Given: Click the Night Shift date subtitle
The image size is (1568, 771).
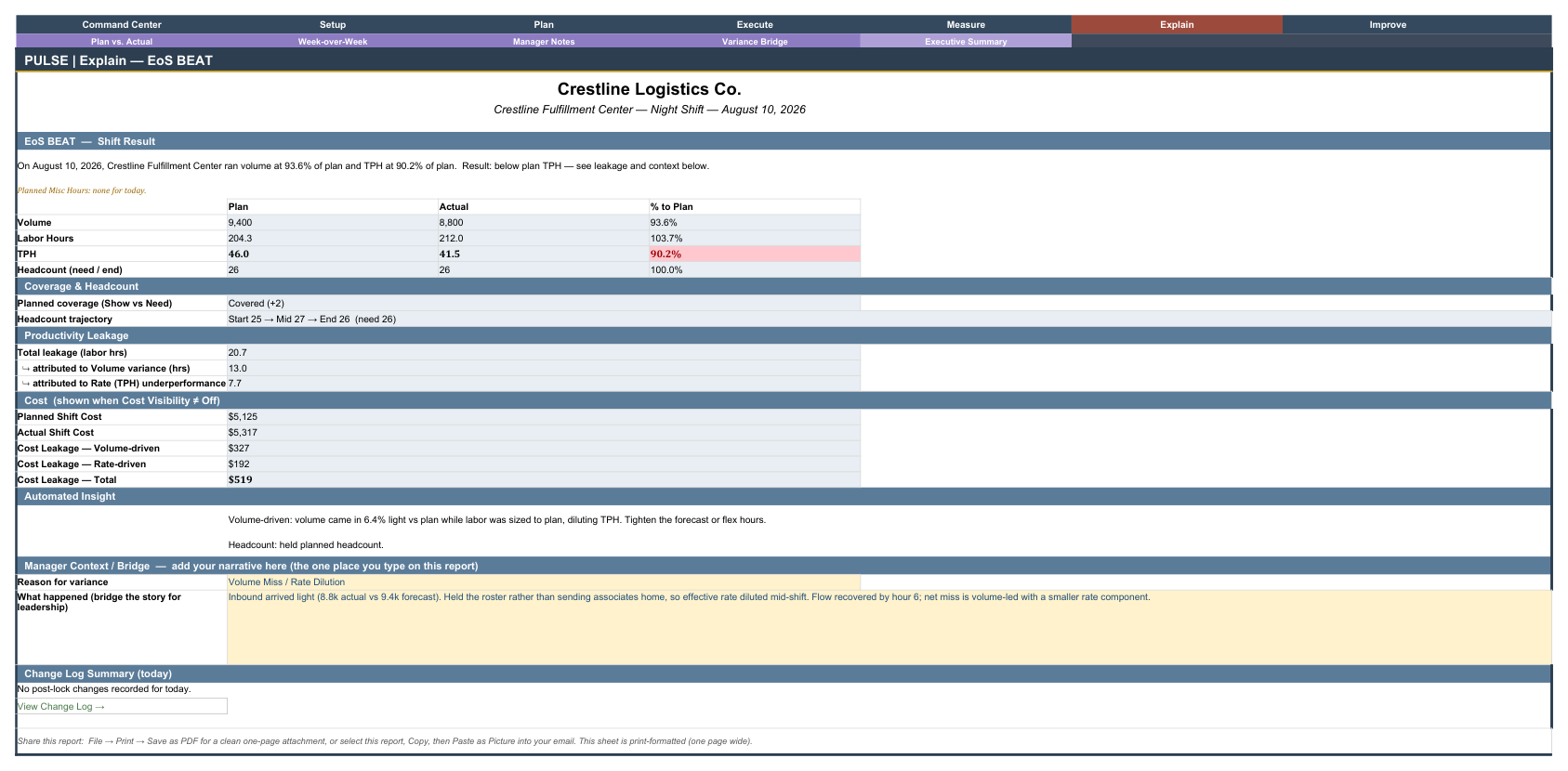Looking at the screenshot, I should point(650,110).
